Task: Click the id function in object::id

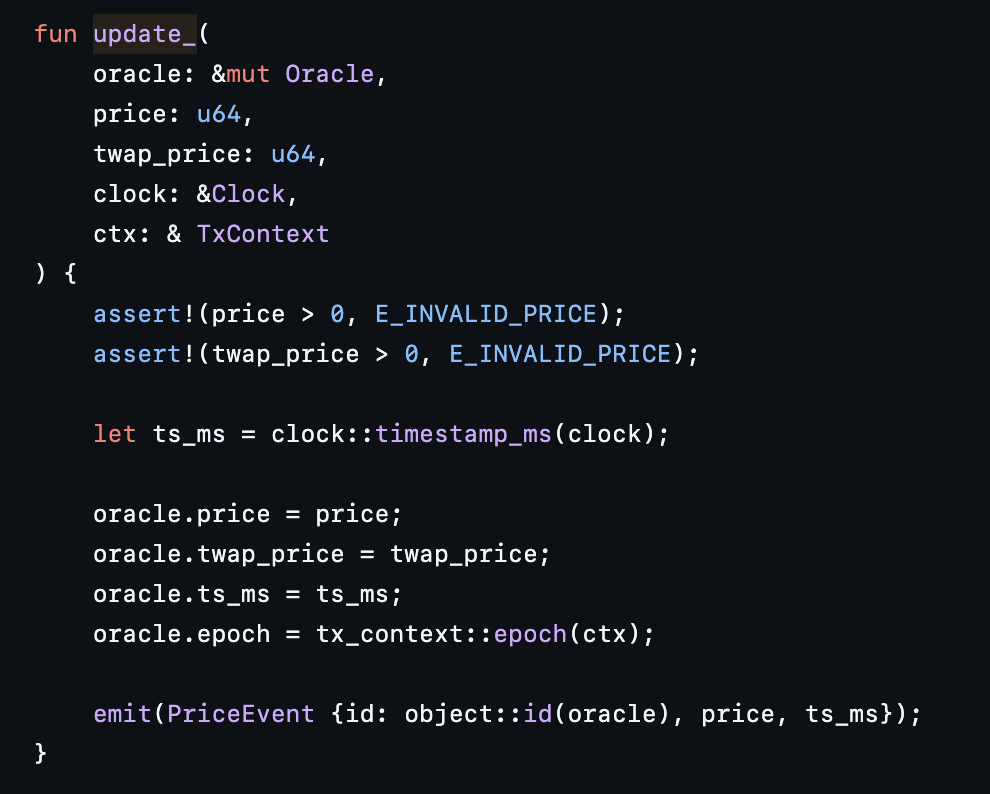Action: 538,714
